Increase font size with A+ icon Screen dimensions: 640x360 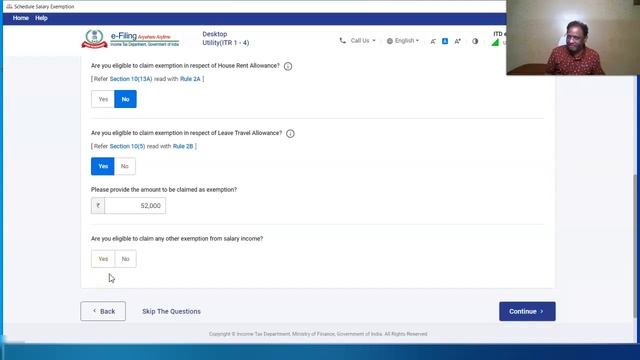(x=458, y=41)
